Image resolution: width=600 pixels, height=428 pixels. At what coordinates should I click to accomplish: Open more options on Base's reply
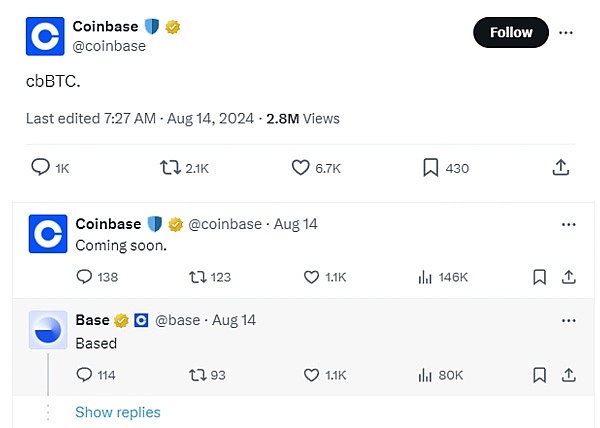tap(568, 321)
